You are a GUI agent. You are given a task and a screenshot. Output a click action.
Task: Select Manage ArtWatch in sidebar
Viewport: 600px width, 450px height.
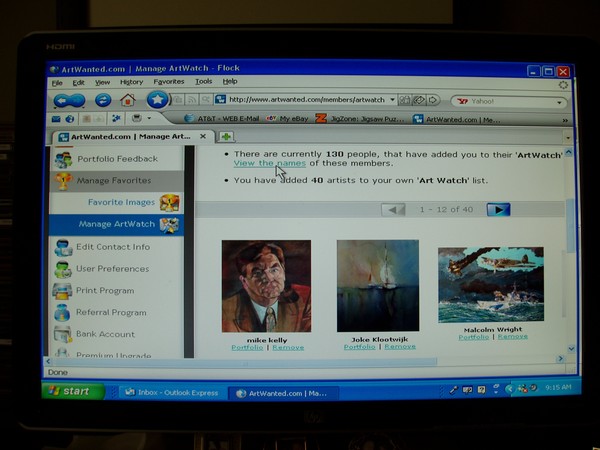(117, 225)
